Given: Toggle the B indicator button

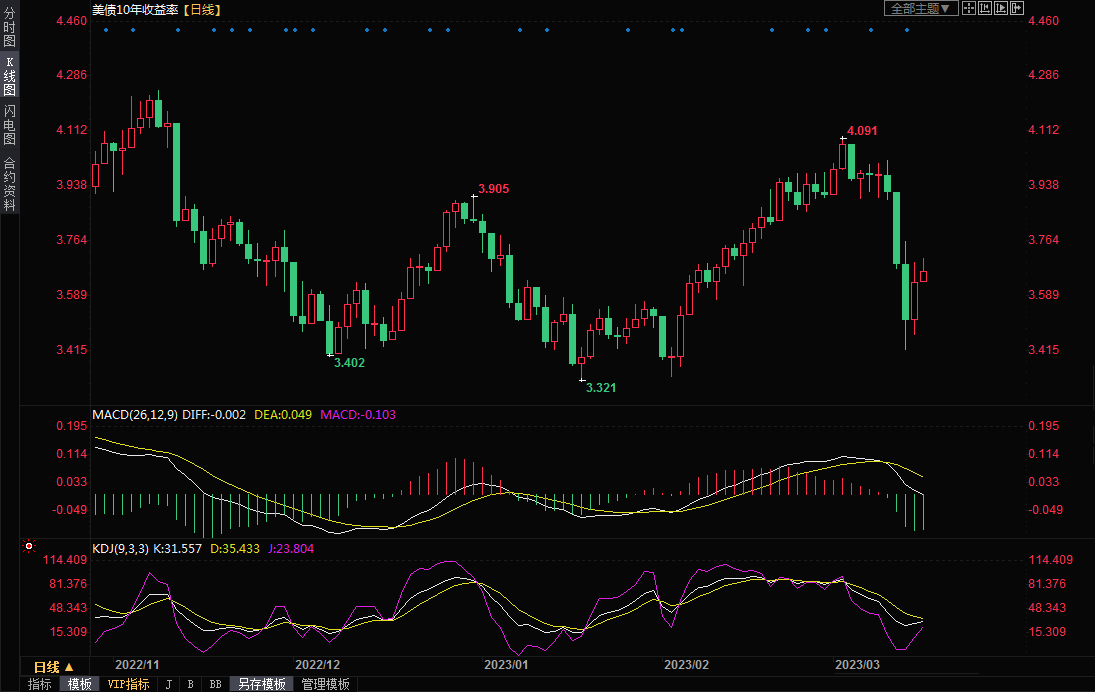Looking at the screenshot, I should tap(190, 684).
